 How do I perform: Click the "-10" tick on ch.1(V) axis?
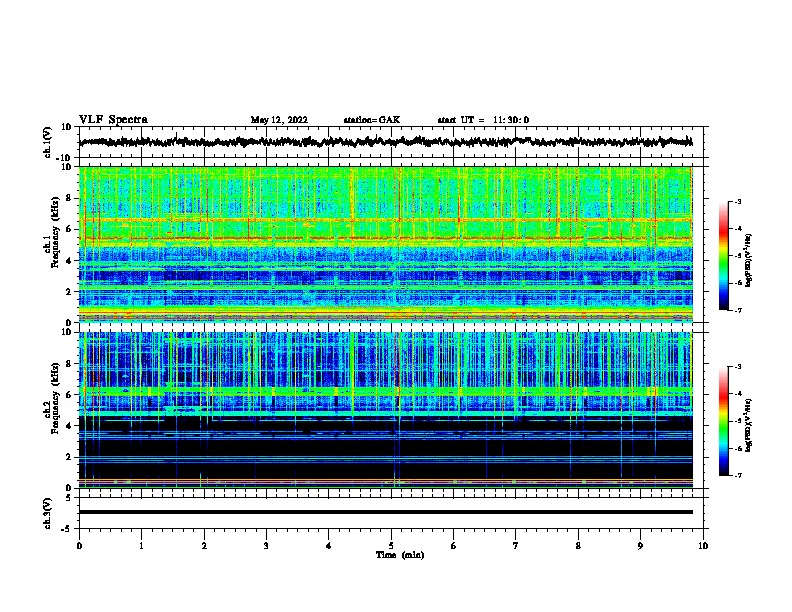pos(65,158)
